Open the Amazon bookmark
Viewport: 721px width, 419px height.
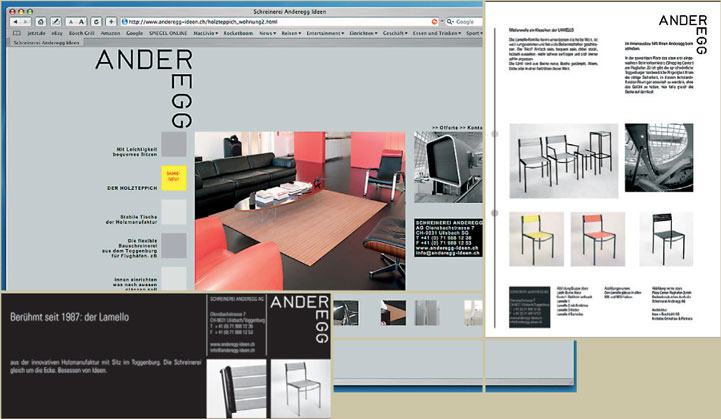[110, 33]
